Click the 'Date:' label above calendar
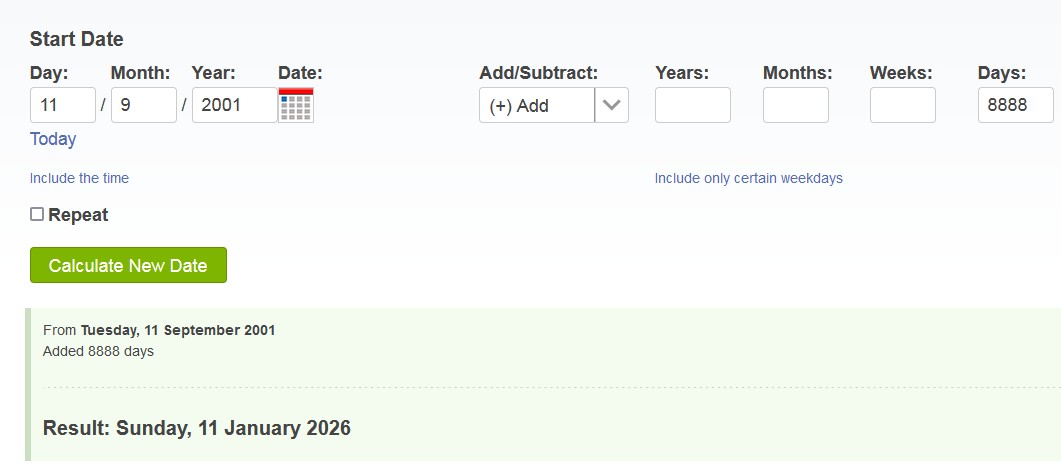 pos(300,72)
